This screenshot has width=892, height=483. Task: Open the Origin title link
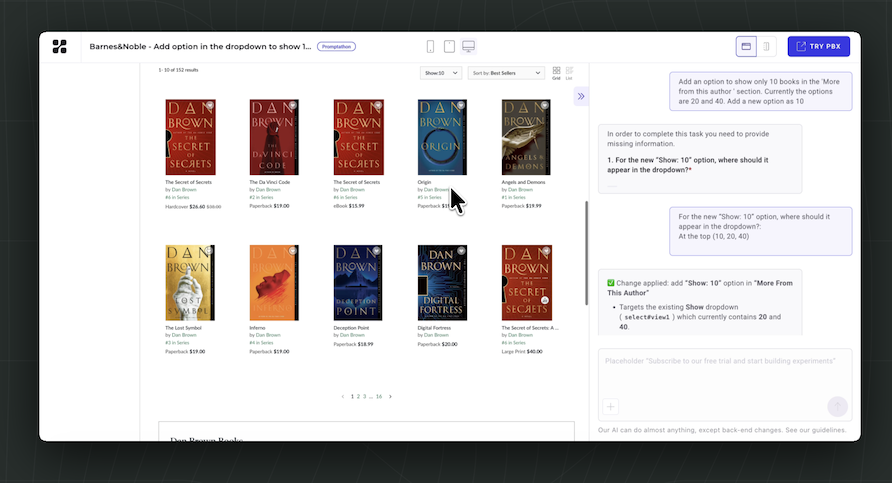(424, 182)
